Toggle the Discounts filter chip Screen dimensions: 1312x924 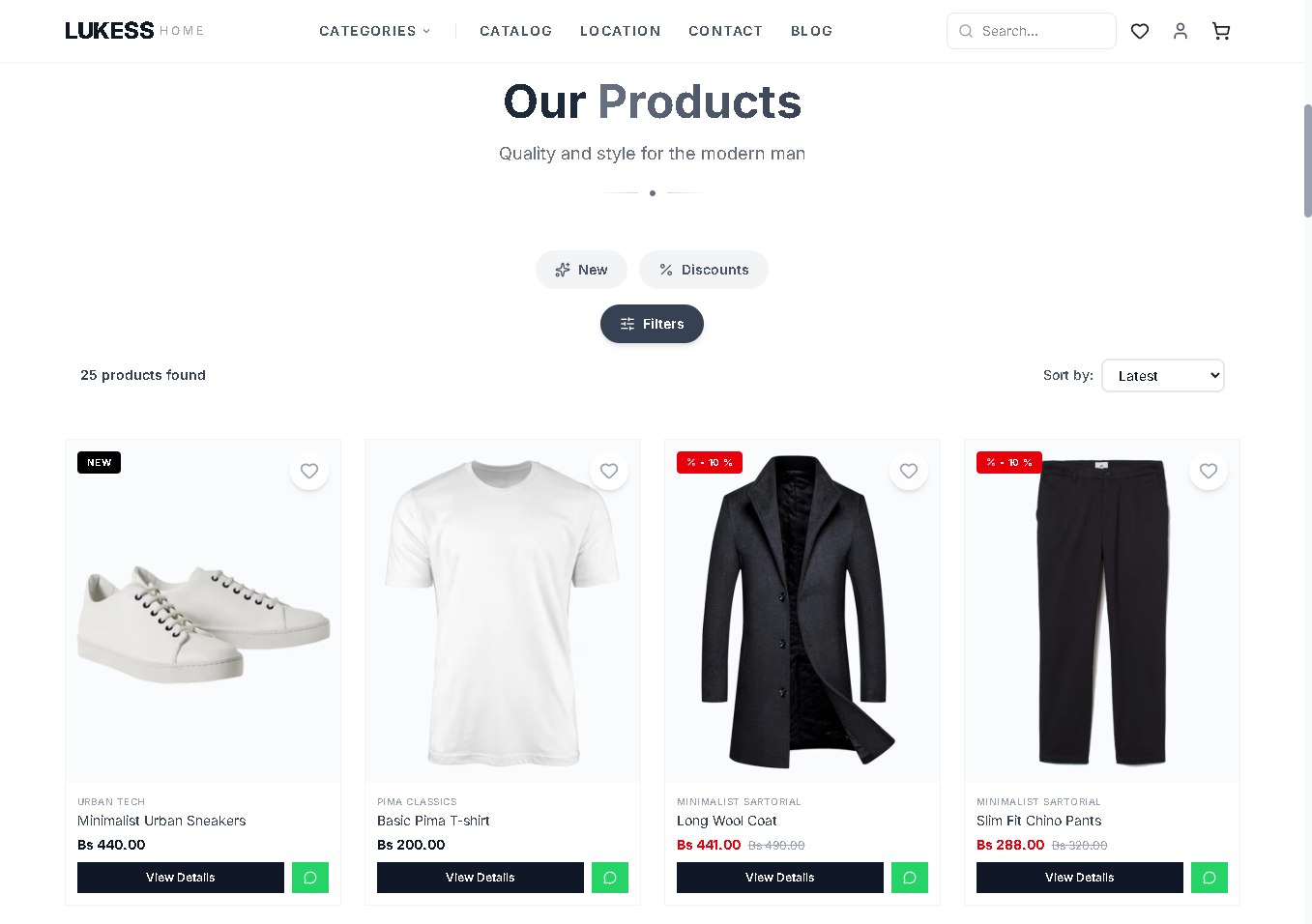pyautogui.click(x=704, y=270)
